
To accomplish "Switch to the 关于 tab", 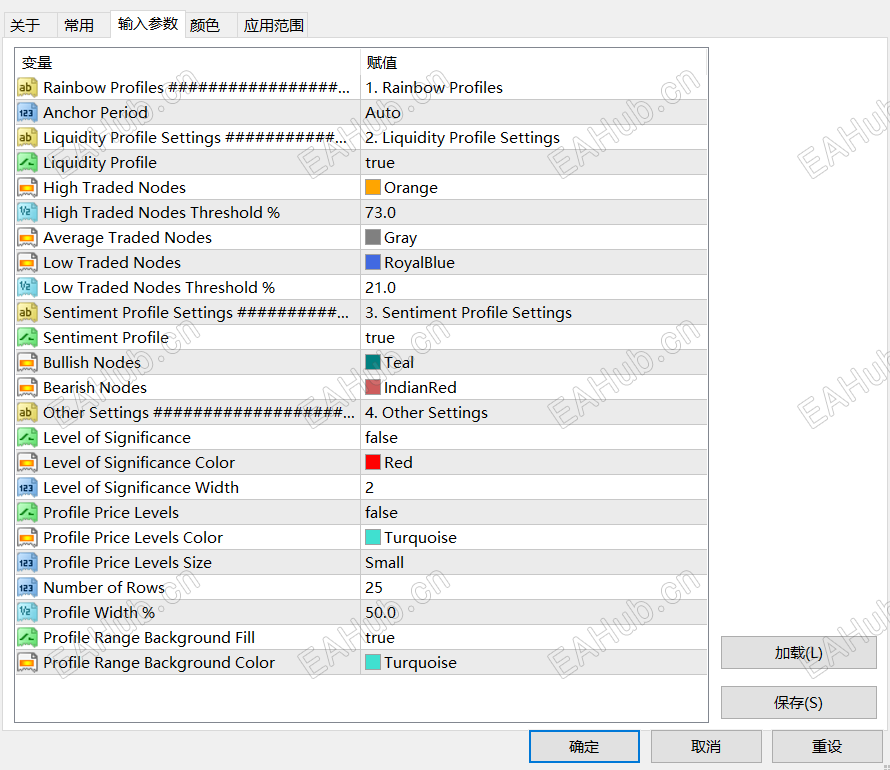I will 30,26.
